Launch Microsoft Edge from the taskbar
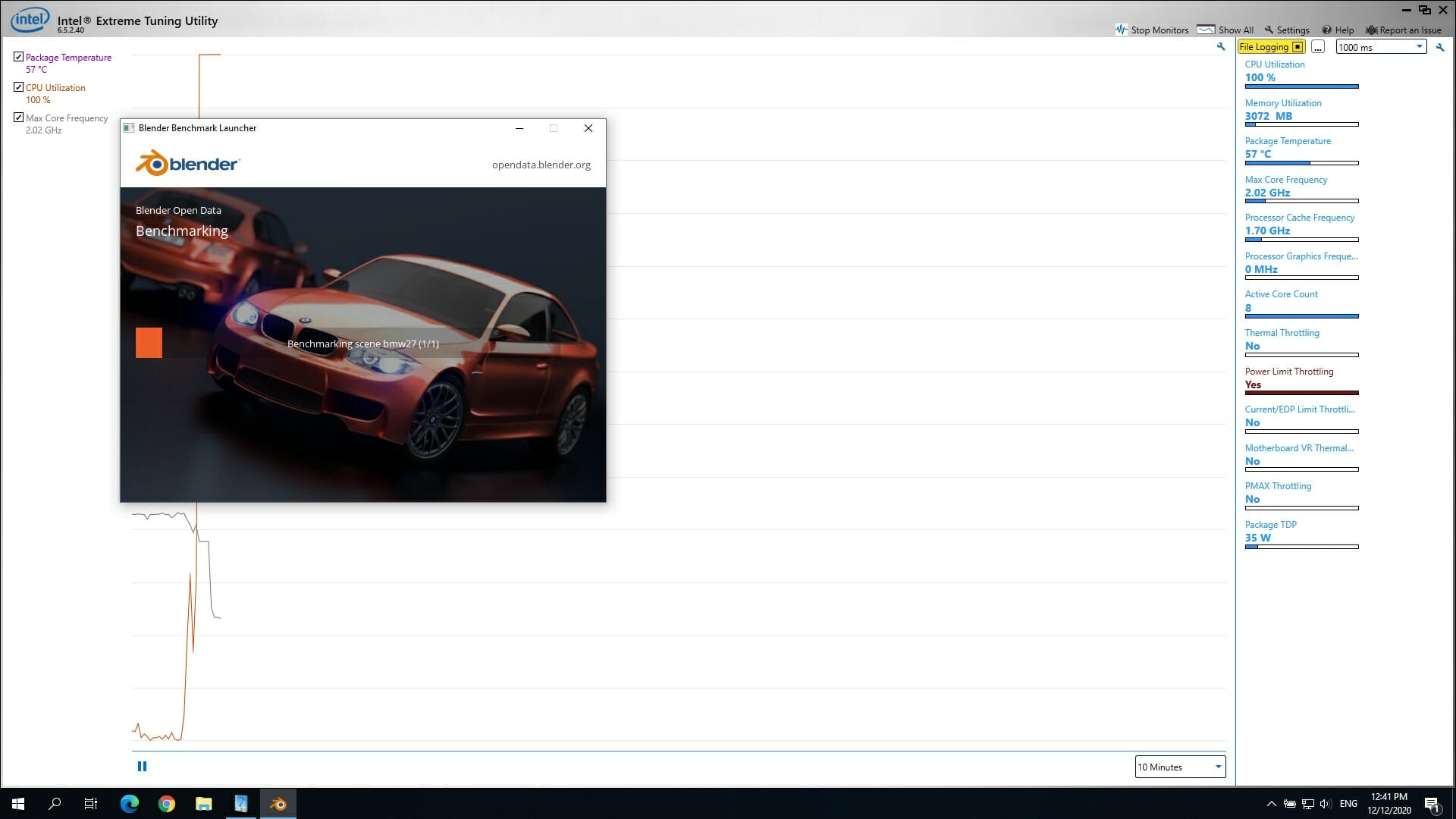This screenshot has width=1456, height=819. click(x=130, y=804)
